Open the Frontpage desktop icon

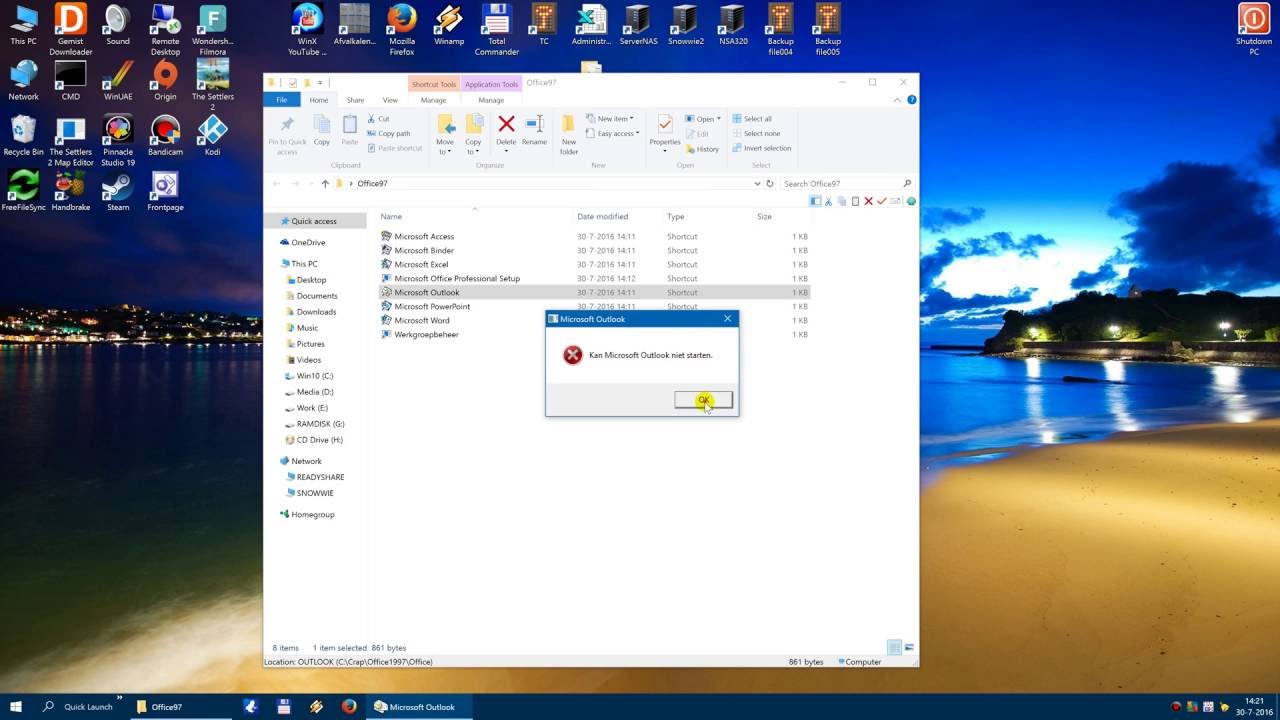[x=165, y=190]
